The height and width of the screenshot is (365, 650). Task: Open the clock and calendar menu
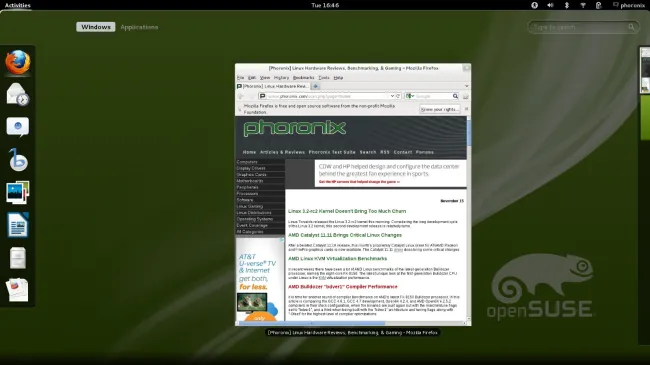(x=325, y=5)
